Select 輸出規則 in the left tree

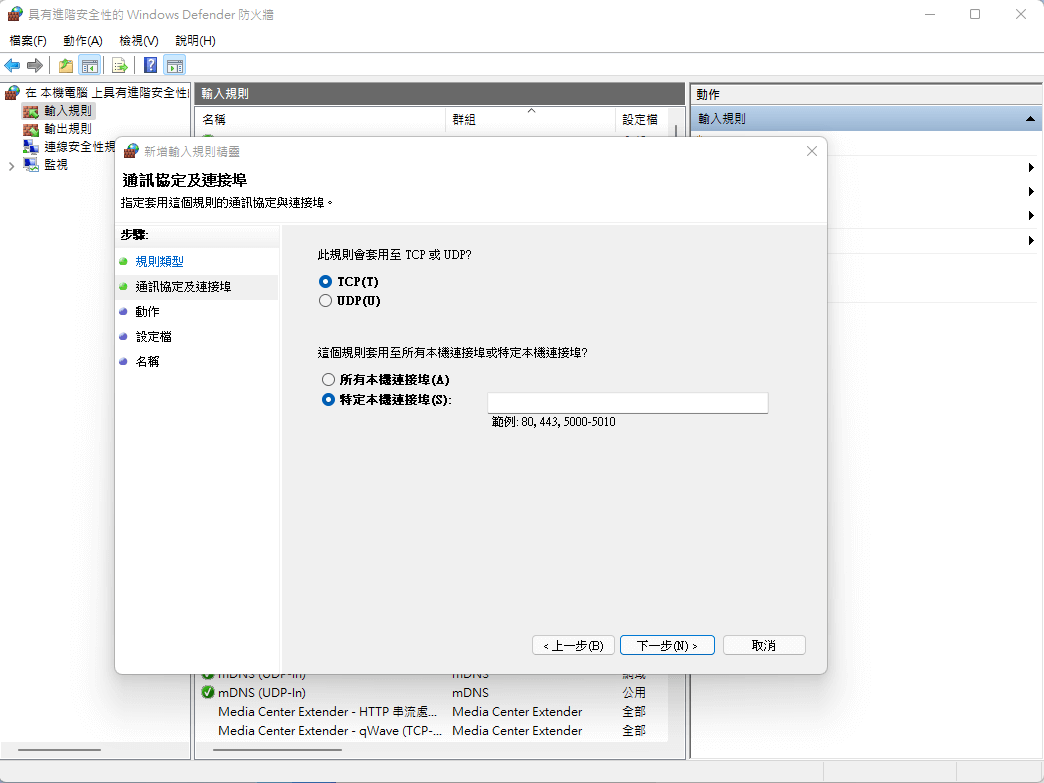tap(68, 129)
